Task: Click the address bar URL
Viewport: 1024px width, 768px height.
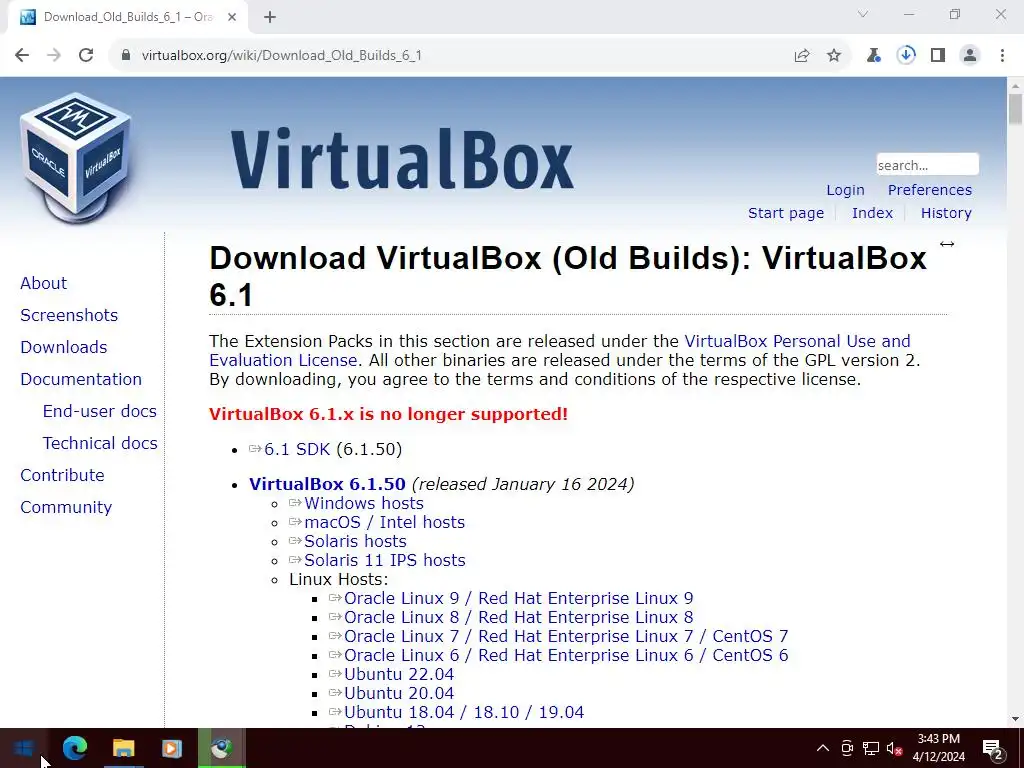Action: pos(281,56)
